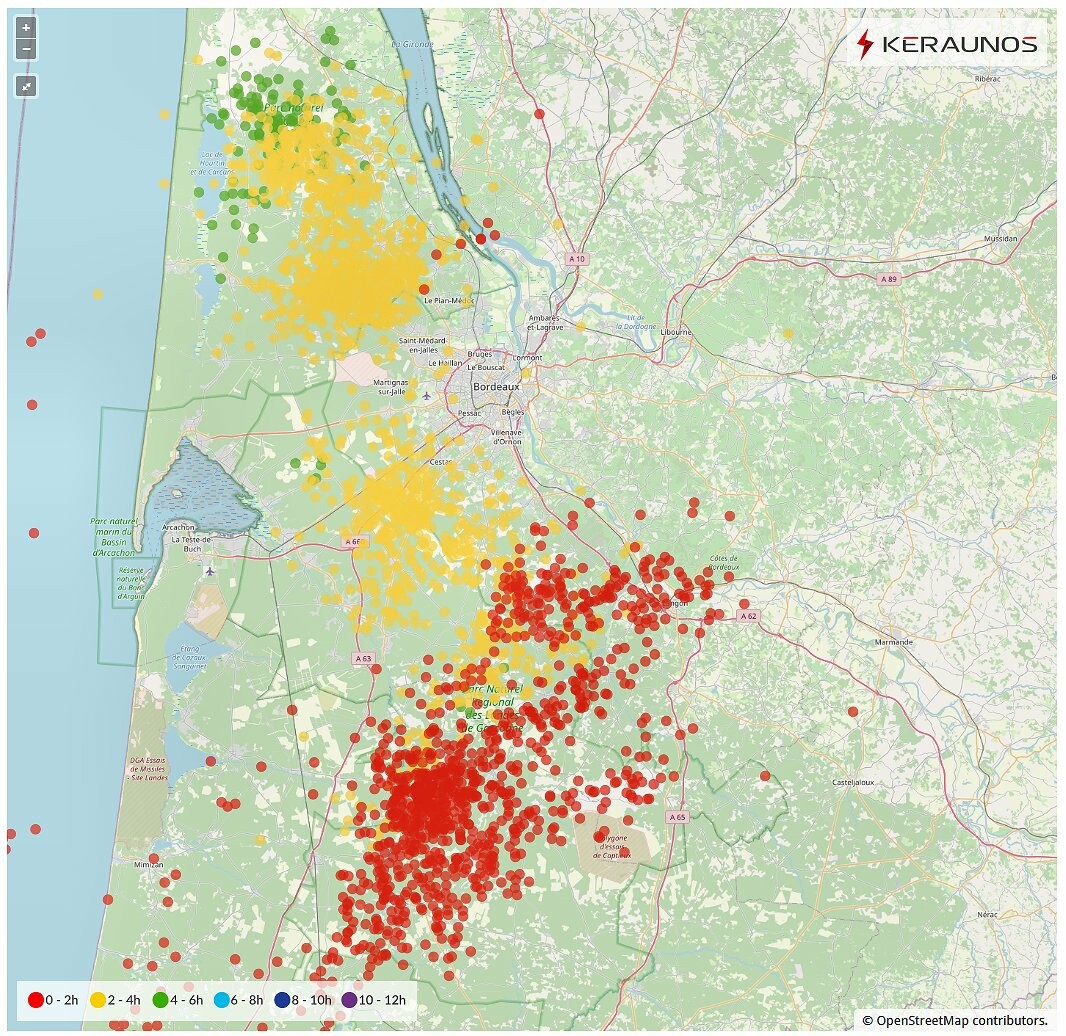Click the A 65 road shield

[x=677, y=817]
